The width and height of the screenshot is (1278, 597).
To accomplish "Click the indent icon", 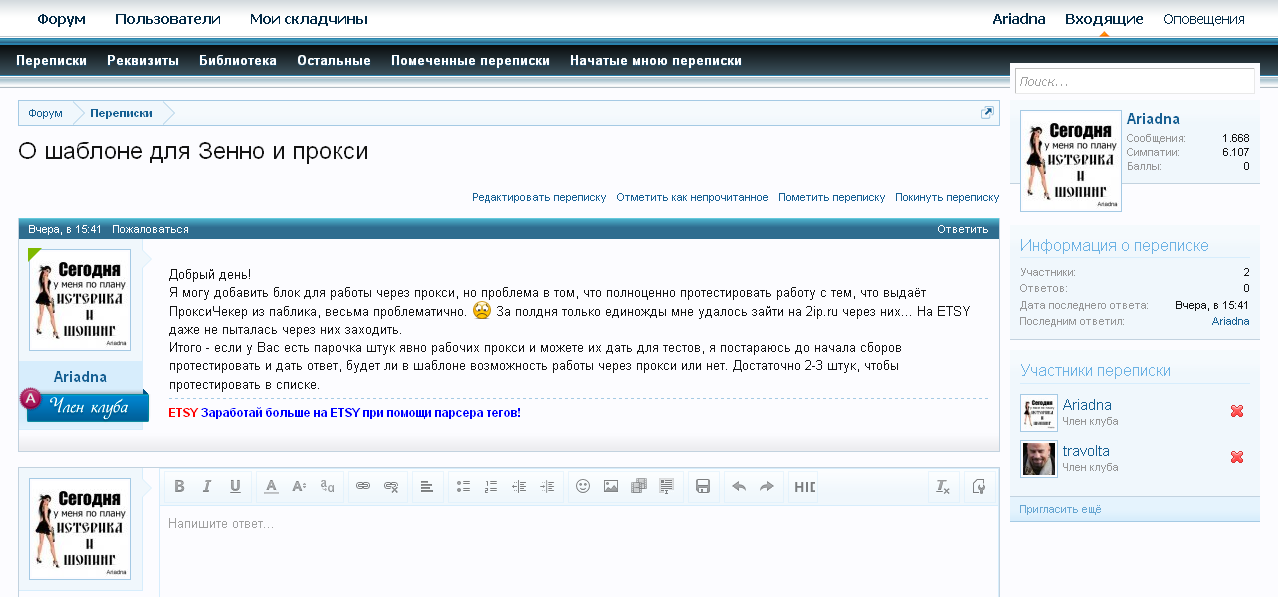I will [547, 486].
